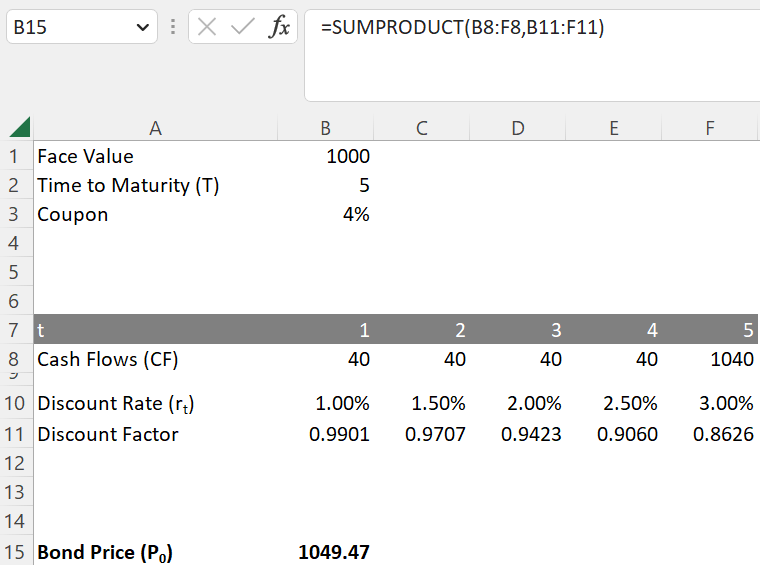This screenshot has height=565, width=760.
Task: Click into the SUMPRODUCT formula text
Action: pos(462,28)
